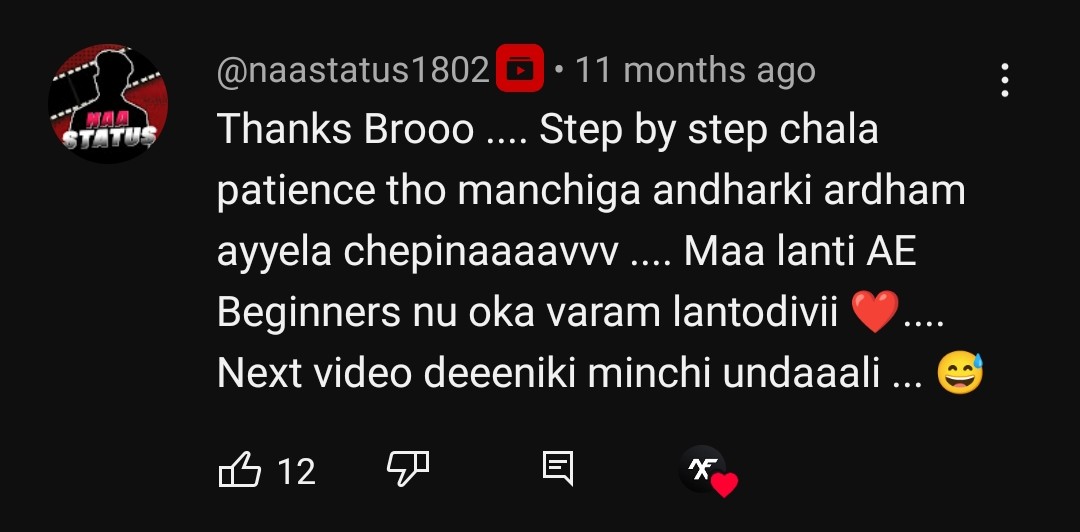Screen dimensions: 1080x532
Task: Like the comment with thumbs-up icon
Action: click(x=240, y=469)
